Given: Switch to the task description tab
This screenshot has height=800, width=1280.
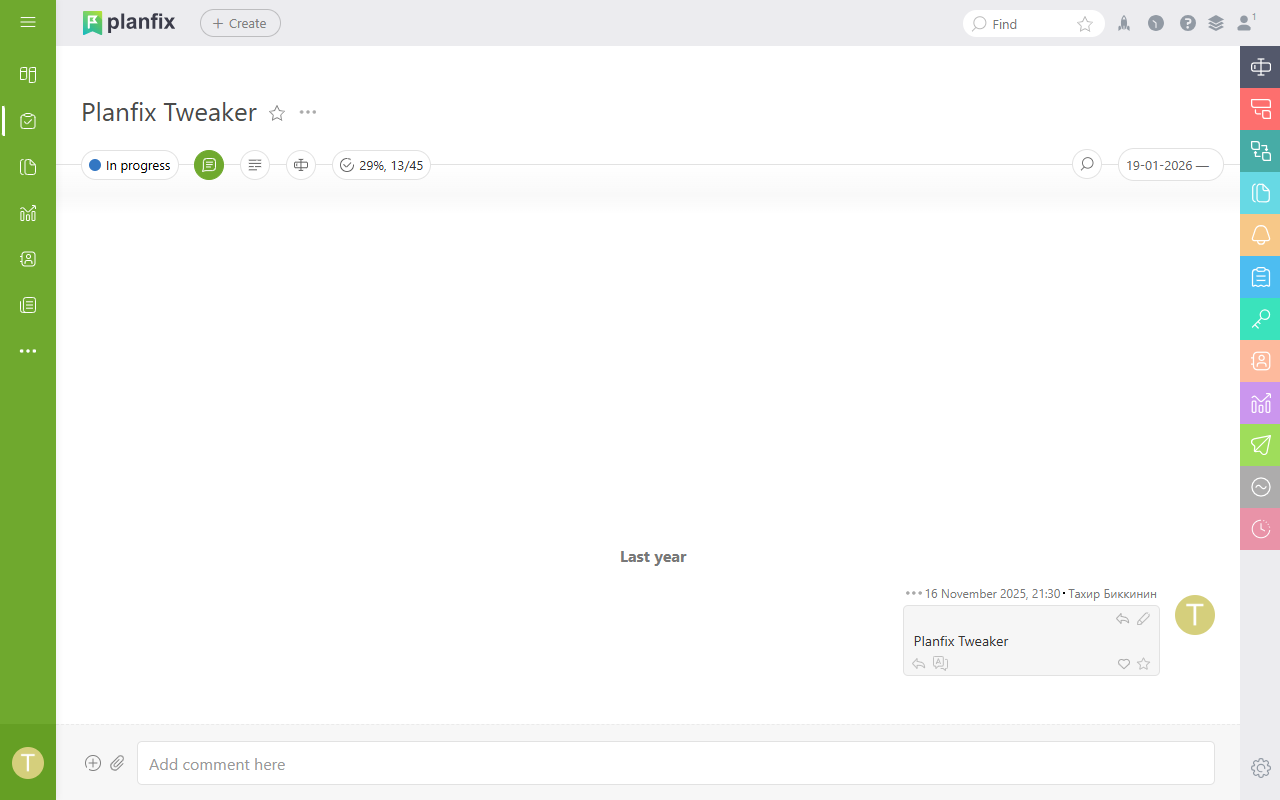Looking at the screenshot, I should [255, 165].
